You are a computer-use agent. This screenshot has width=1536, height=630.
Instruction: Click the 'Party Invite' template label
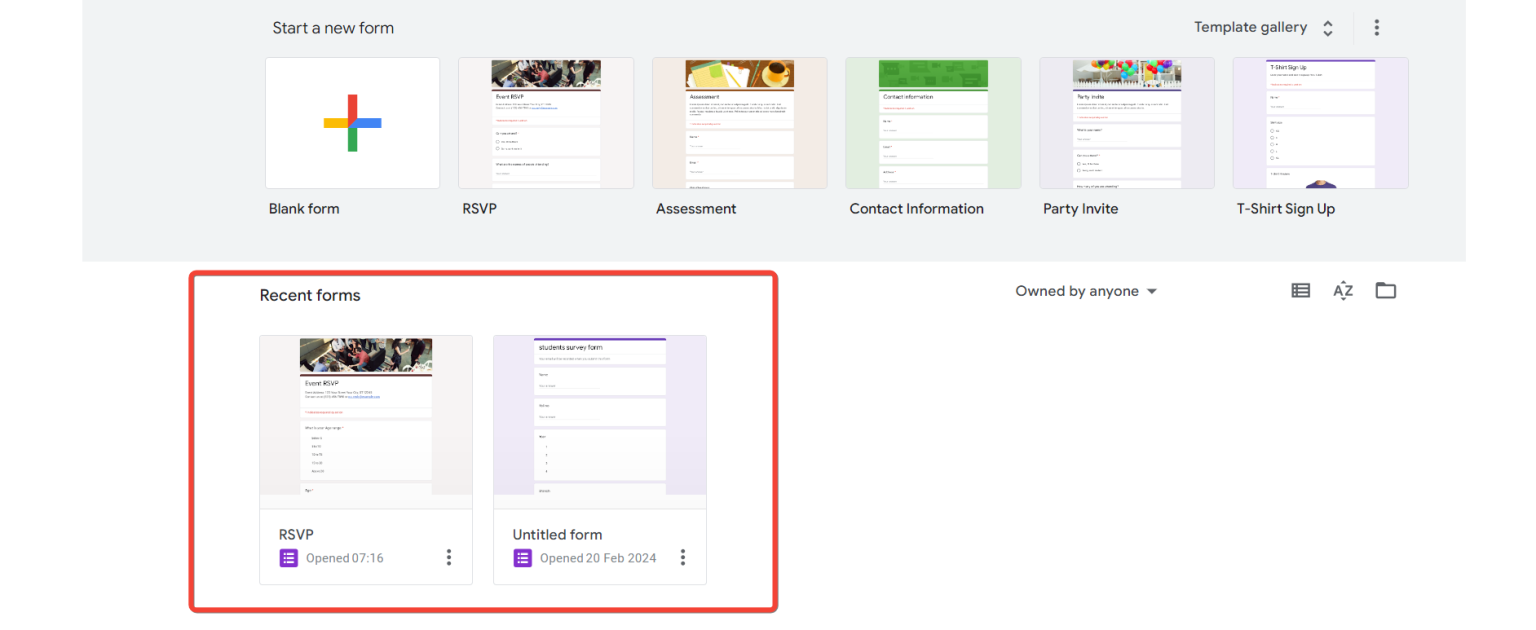click(1081, 209)
